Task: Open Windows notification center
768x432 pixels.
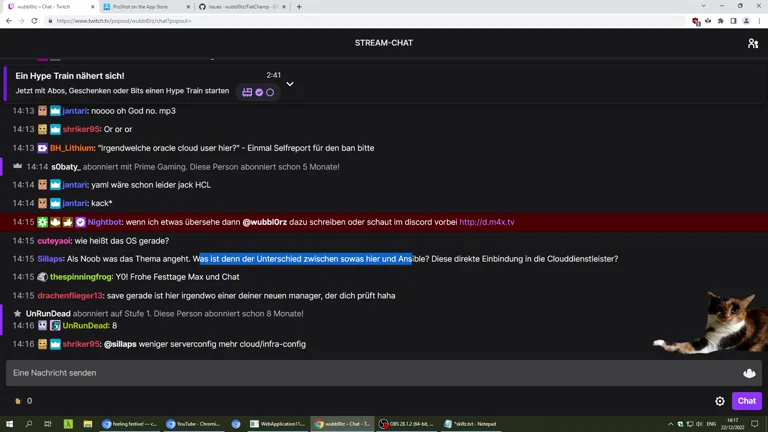Action: click(x=755, y=424)
